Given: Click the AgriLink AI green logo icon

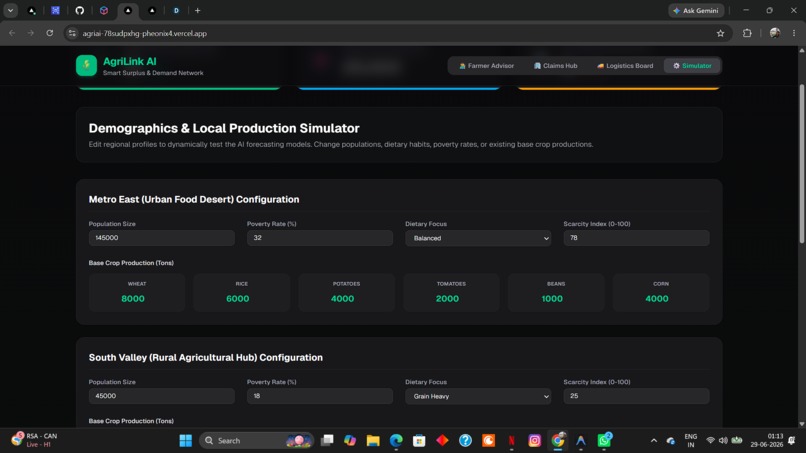Looking at the screenshot, I should (86, 66).
